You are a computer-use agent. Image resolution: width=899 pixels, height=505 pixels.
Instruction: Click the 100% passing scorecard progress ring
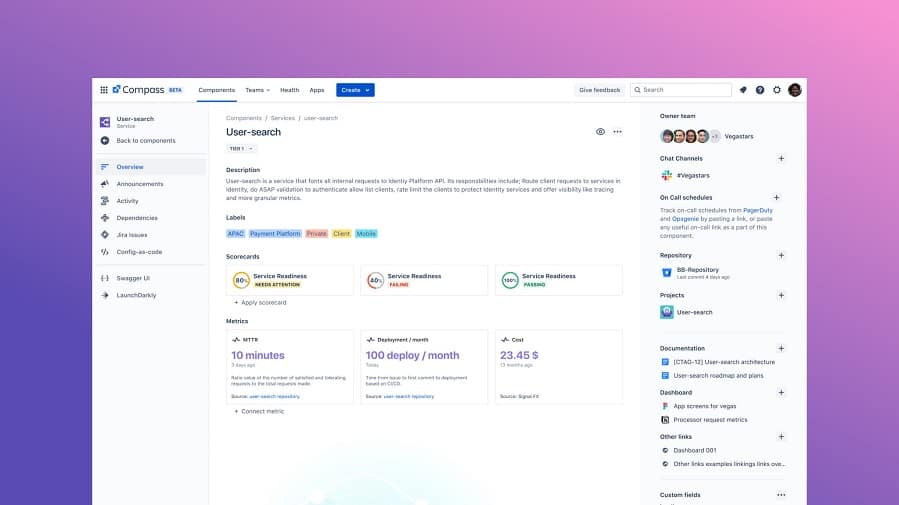[510, 280]
